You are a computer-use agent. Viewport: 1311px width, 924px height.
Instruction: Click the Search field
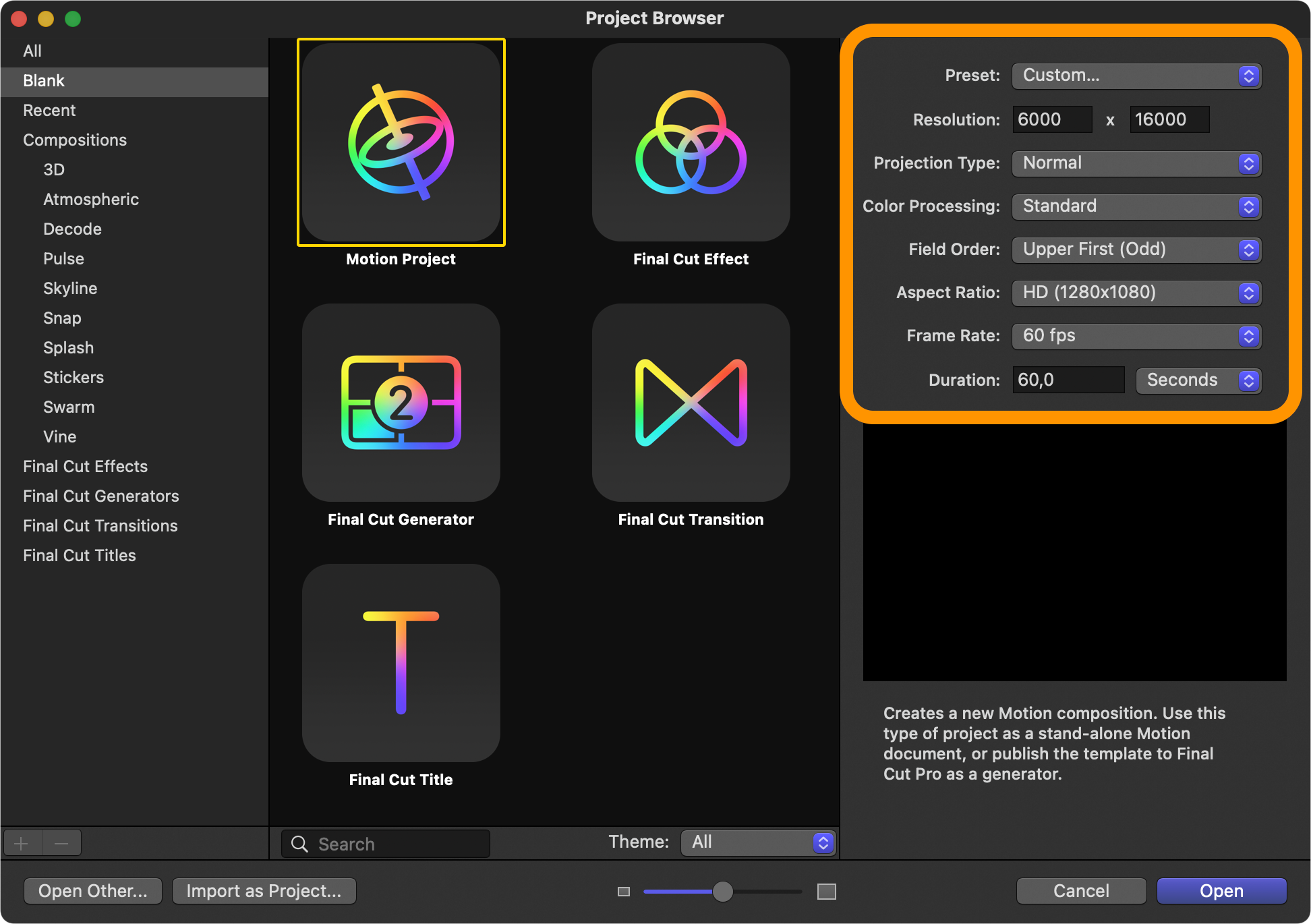386,844
